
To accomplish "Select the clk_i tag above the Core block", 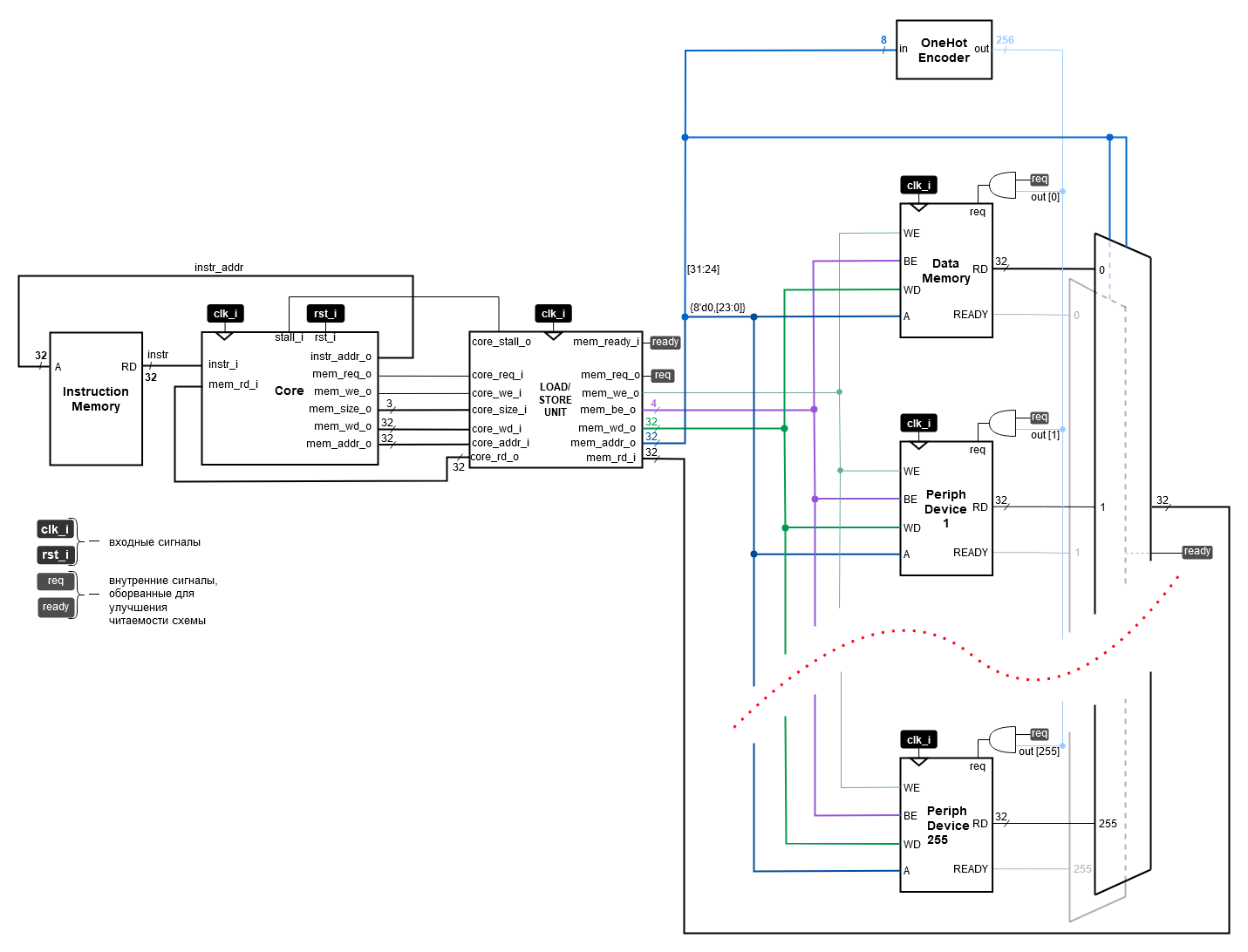I will click(x=225, y=314).
